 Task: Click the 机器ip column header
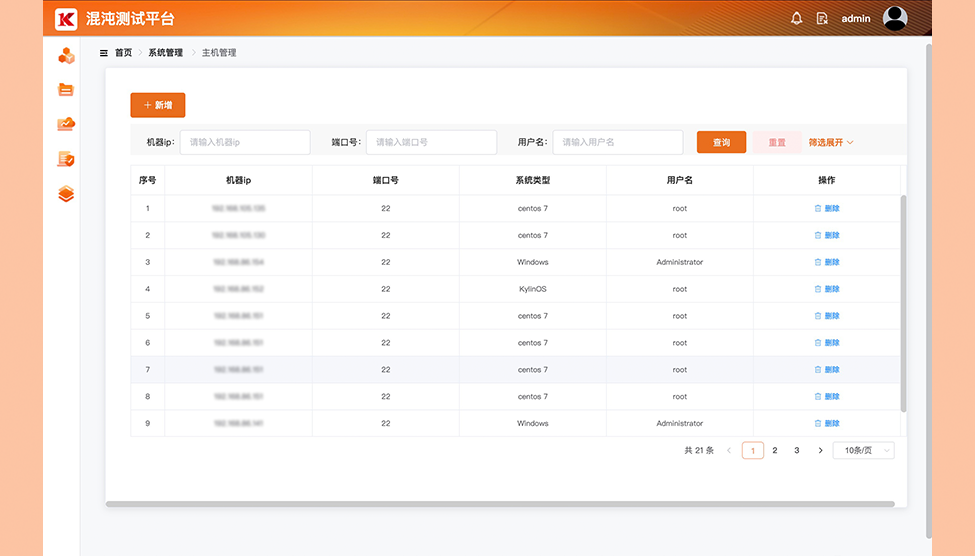(x=238, y=180)
